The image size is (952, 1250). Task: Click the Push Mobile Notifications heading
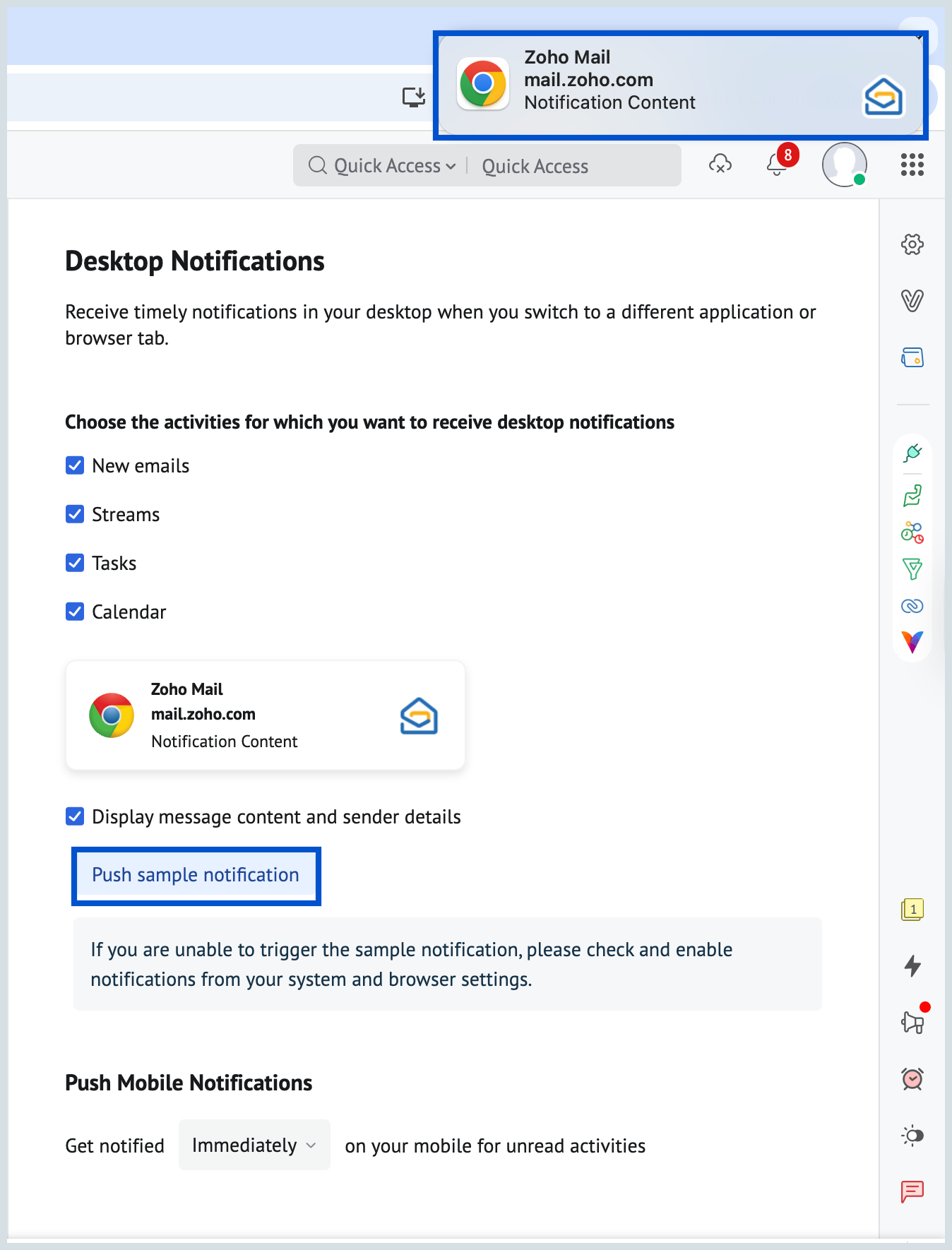click(x=189, y=1083)
